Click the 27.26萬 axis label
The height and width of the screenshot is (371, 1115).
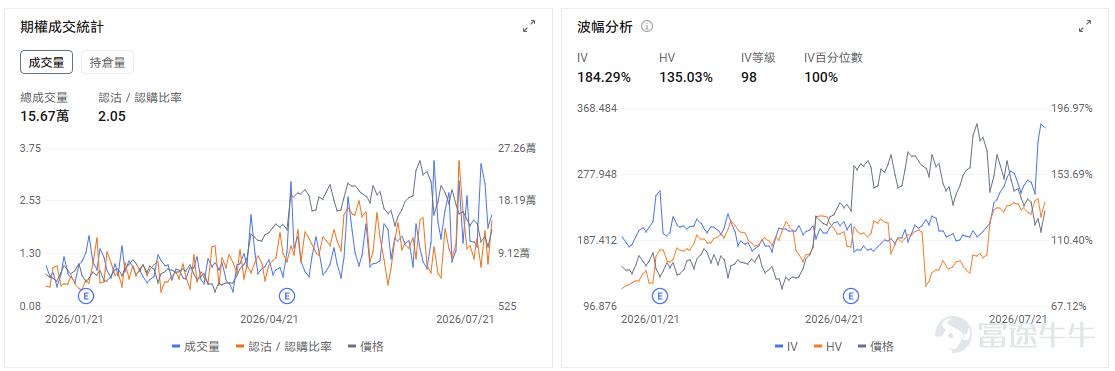tap(516, 149)
